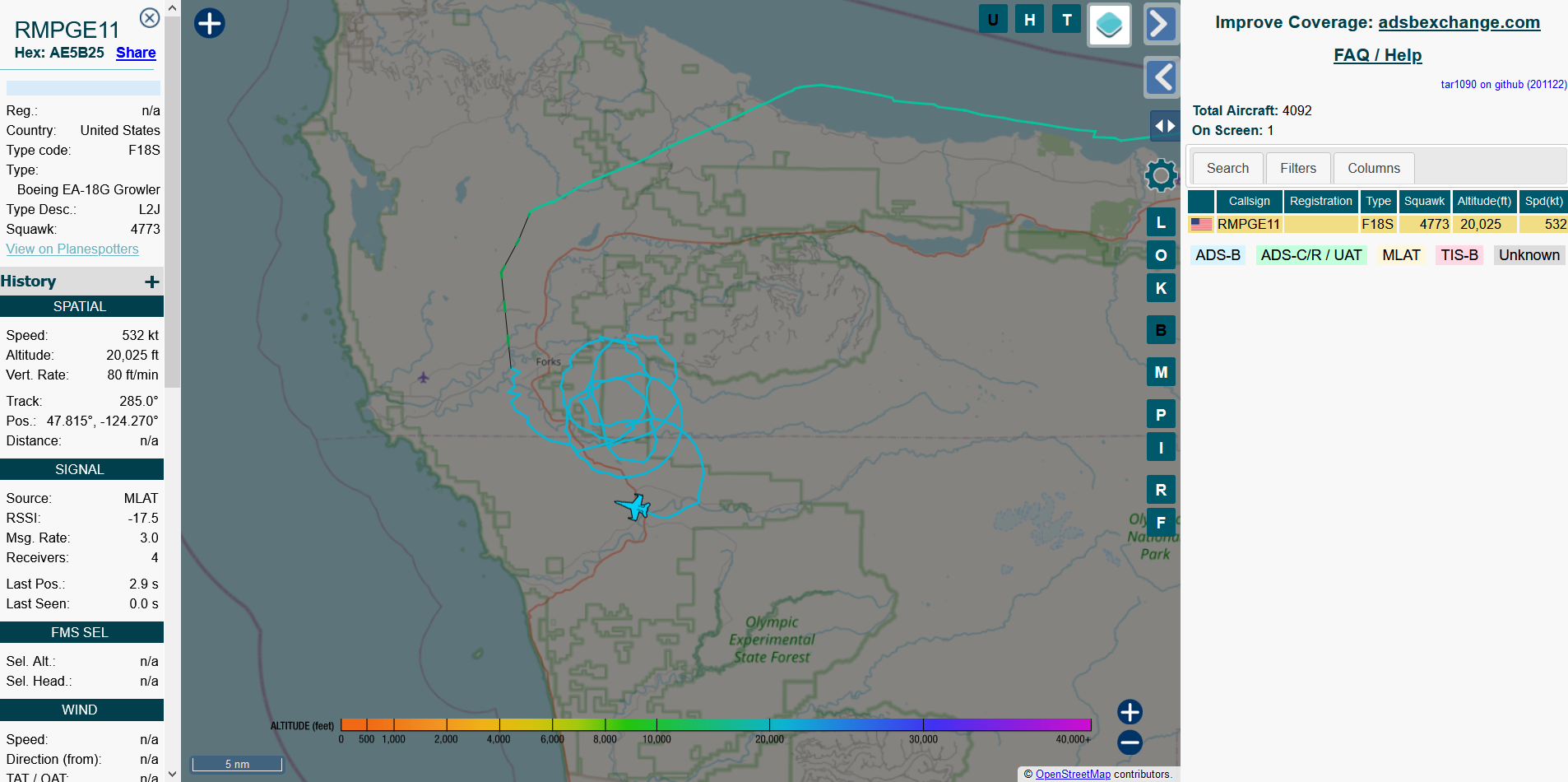Toggle the B map button

1161,330
